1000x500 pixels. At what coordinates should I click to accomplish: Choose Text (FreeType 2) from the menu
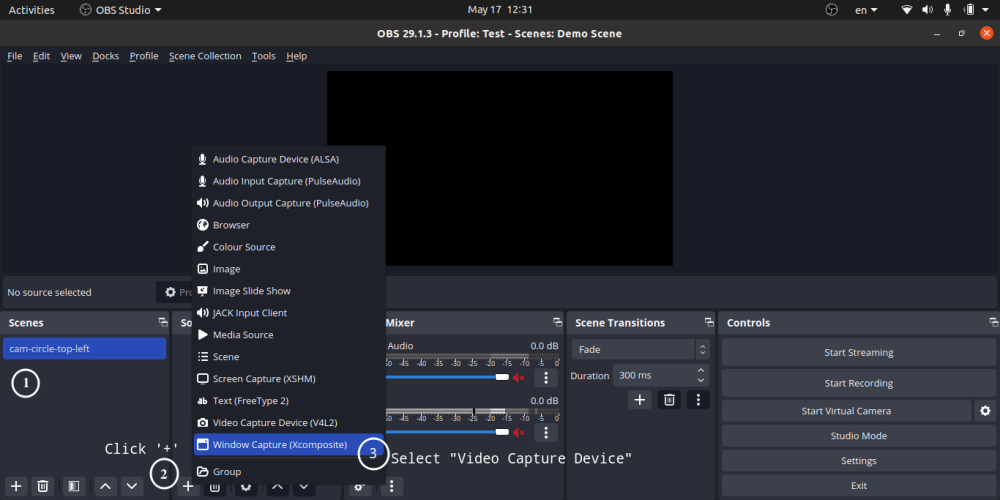[x=289, y=401]
